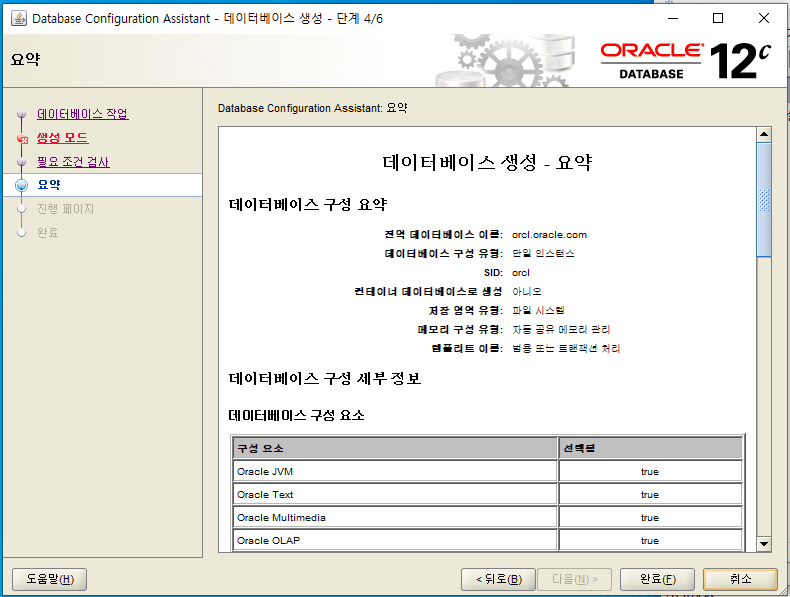Click the true value for Oracle JVM
Screen dimensions: 790x597
650,472
